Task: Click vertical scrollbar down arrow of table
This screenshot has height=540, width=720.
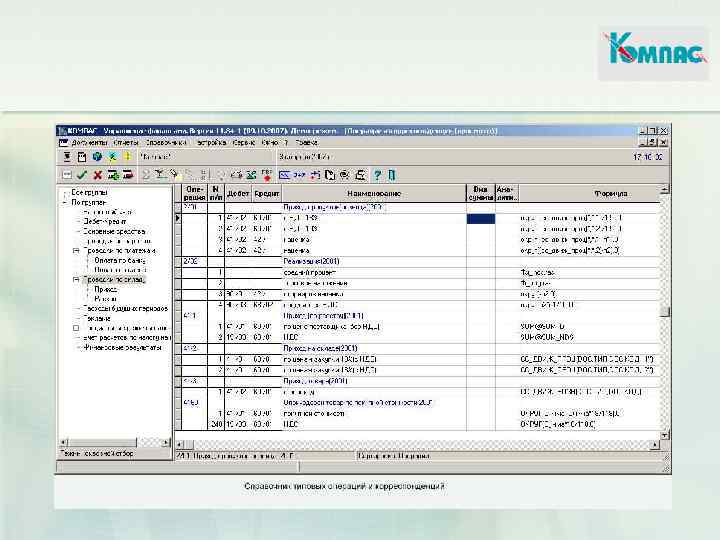Action: pos(664,434)
